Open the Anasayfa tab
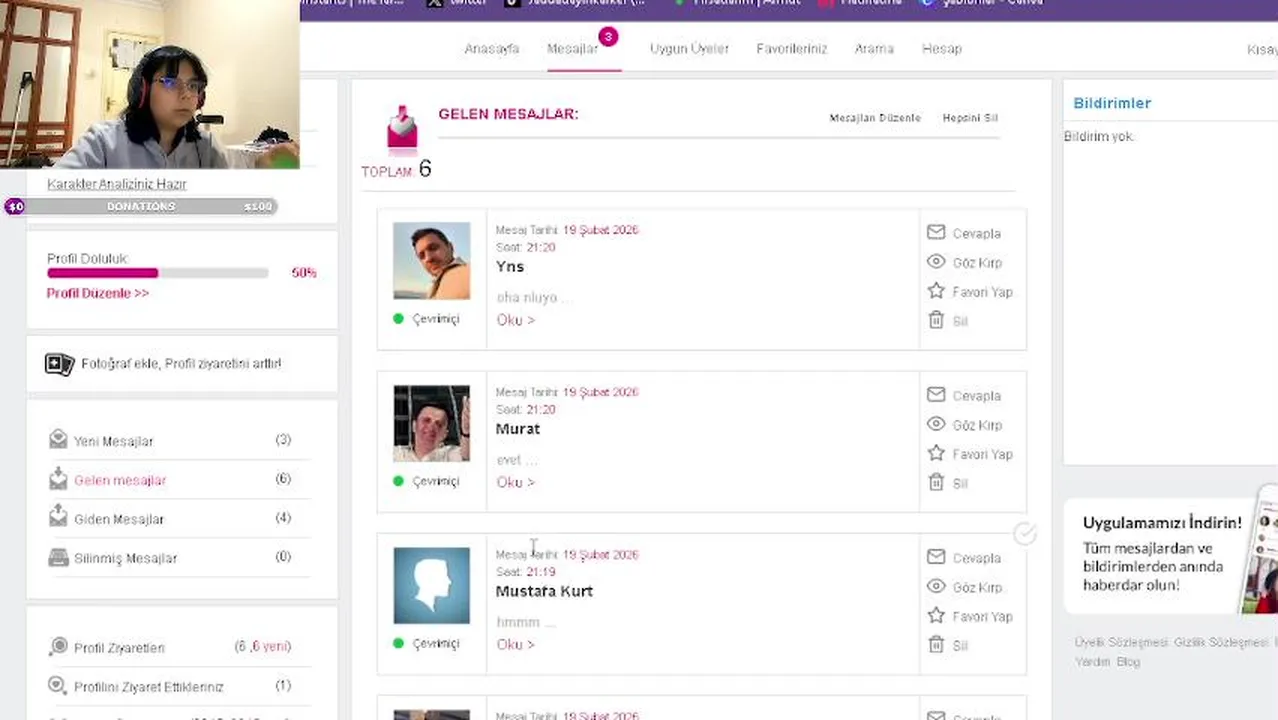The height and width of the screenshot is (720, 1278). click(491, 48)
